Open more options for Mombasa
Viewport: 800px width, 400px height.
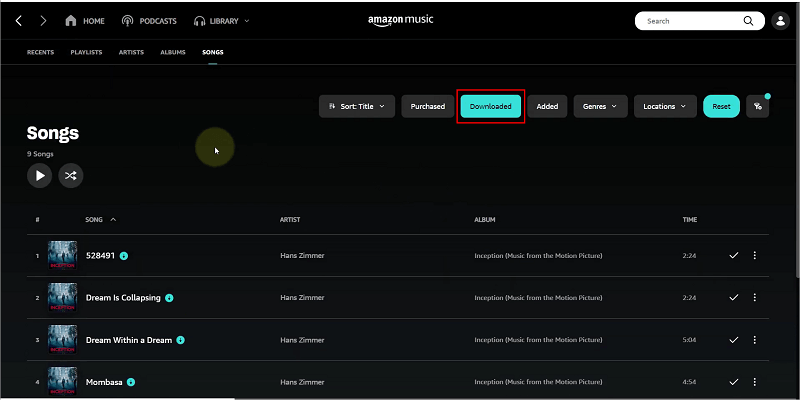(754, 382)
